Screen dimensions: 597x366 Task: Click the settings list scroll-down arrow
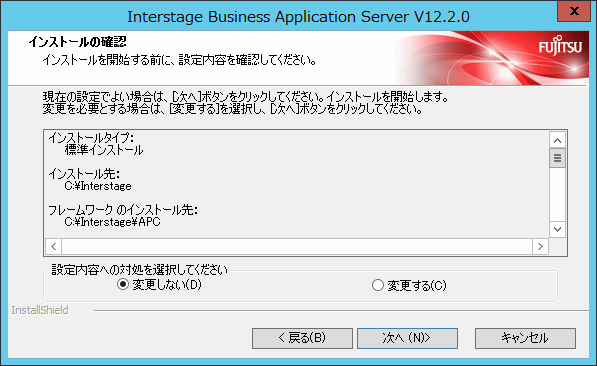coord(557,229)
